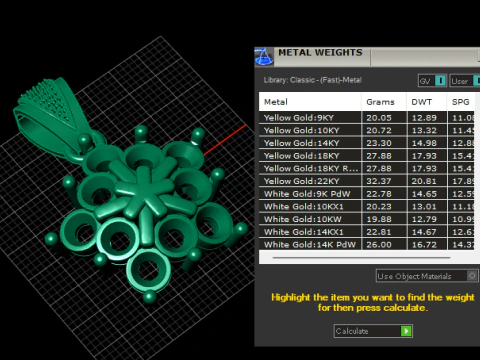Click the Calculate button

(373, 331)
